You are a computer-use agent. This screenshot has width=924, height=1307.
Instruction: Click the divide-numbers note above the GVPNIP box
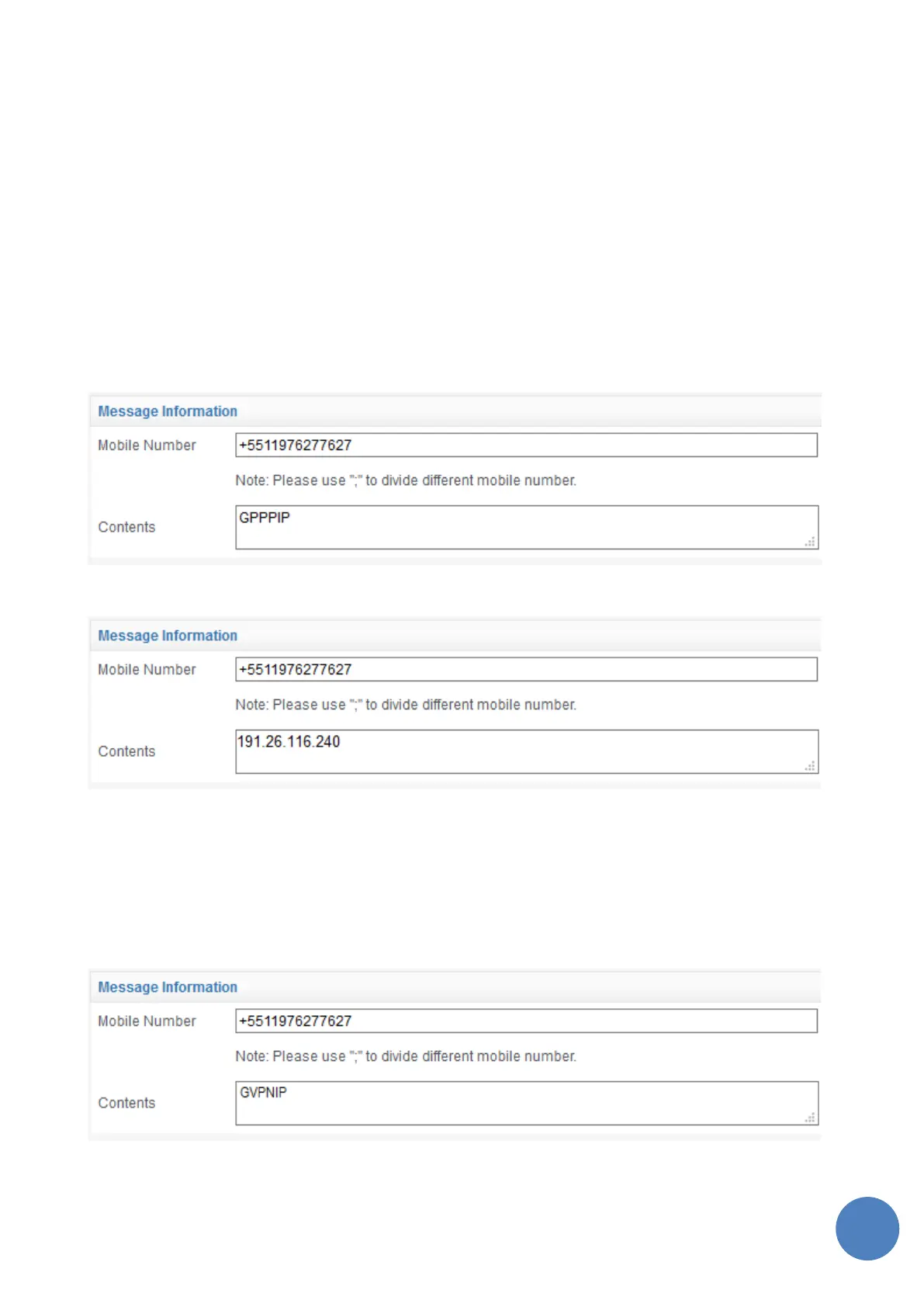406,1056
